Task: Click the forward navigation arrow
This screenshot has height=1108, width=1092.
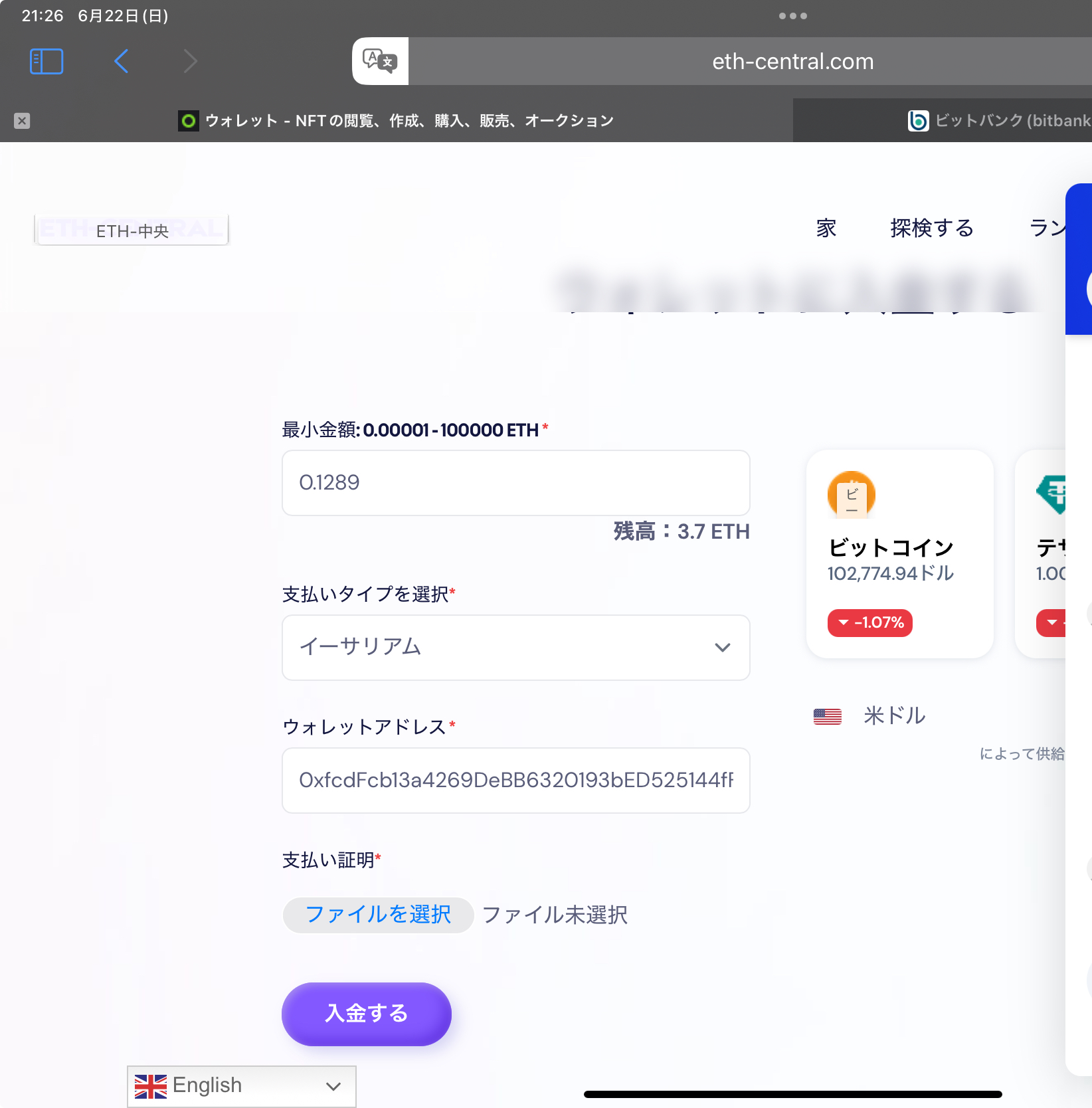Action: (191, 61)
